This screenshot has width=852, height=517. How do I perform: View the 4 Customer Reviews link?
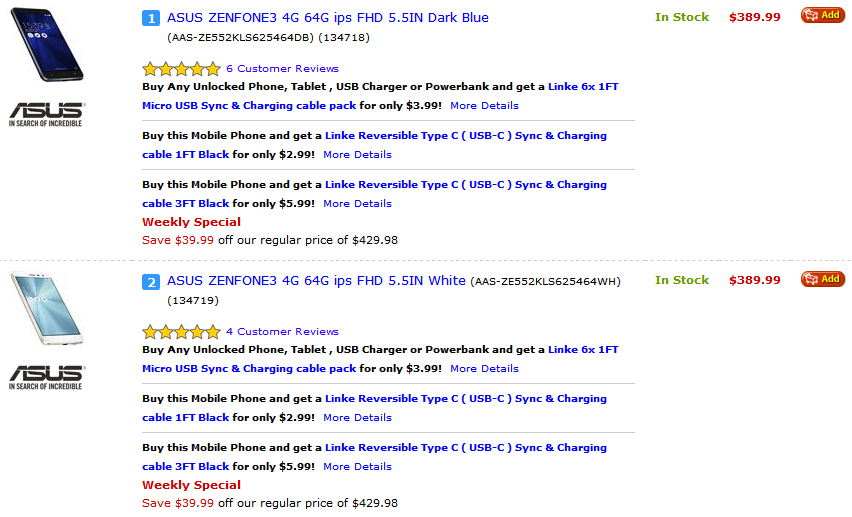(x=282, y=332)
